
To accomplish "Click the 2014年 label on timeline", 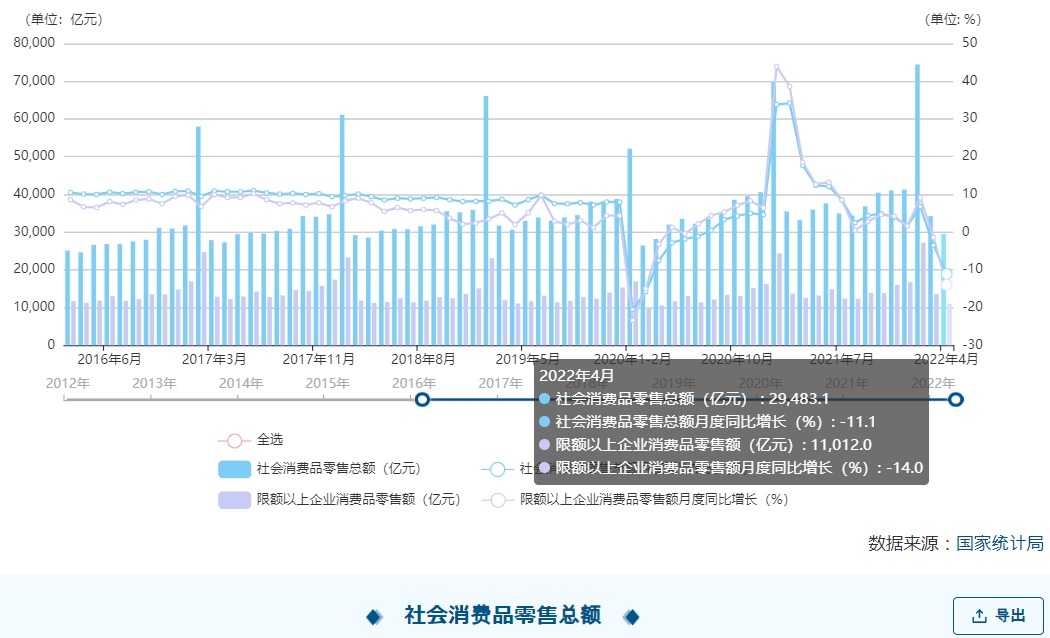I will tap(240, 383).
